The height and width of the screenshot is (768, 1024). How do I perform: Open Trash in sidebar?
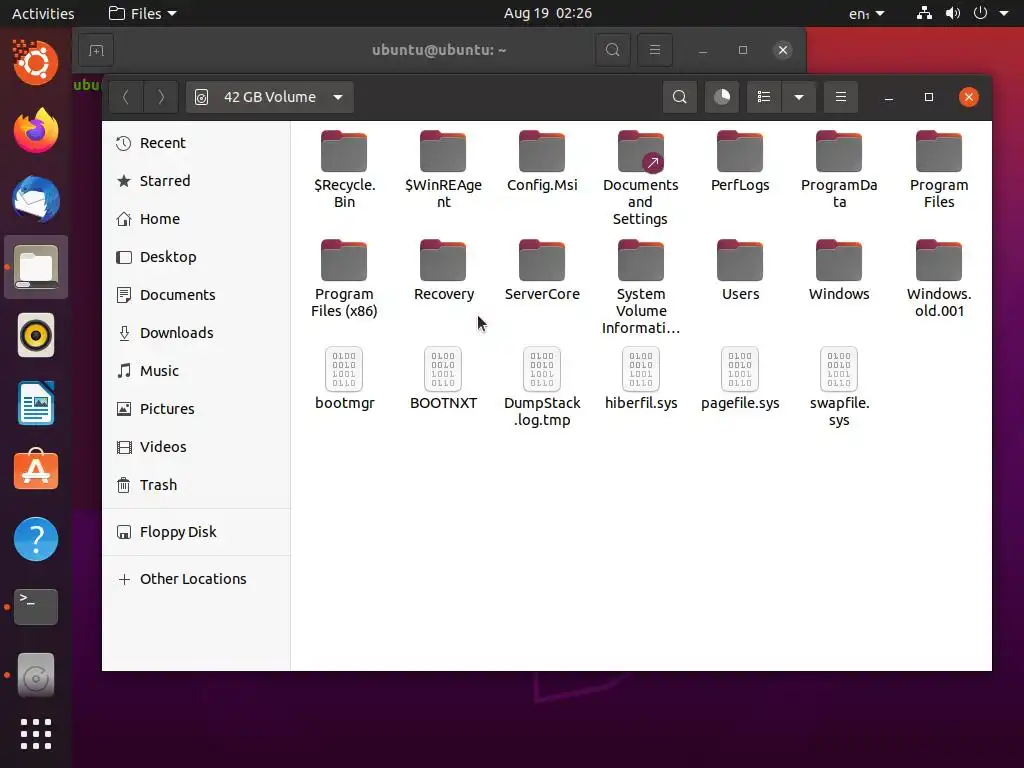pyautogui.click(x=196, y=485)
